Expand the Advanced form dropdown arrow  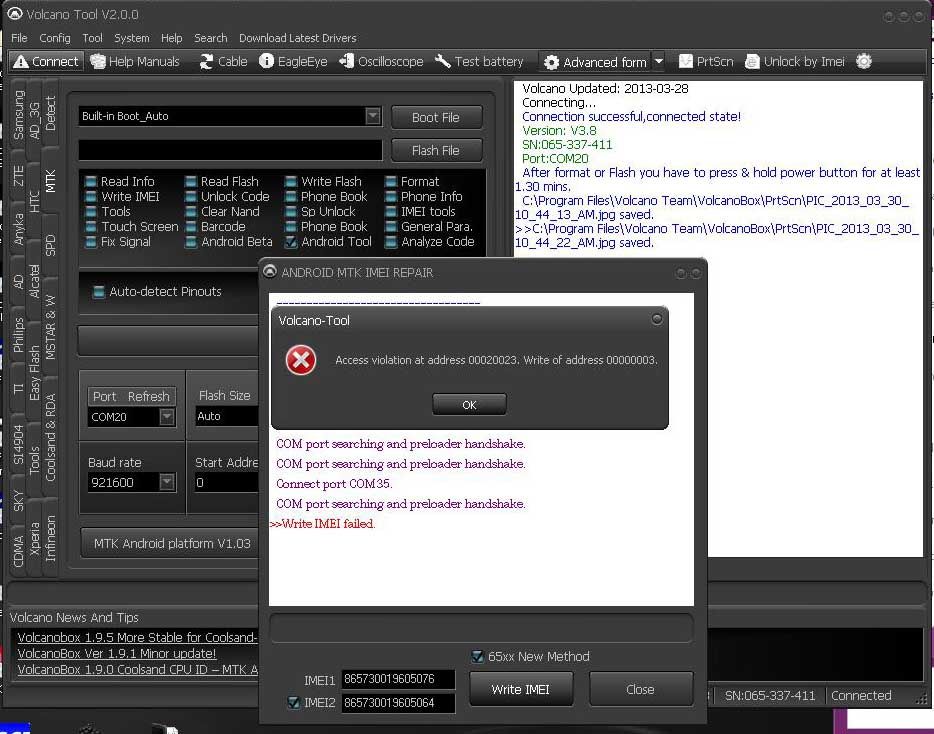coord(659,61)
